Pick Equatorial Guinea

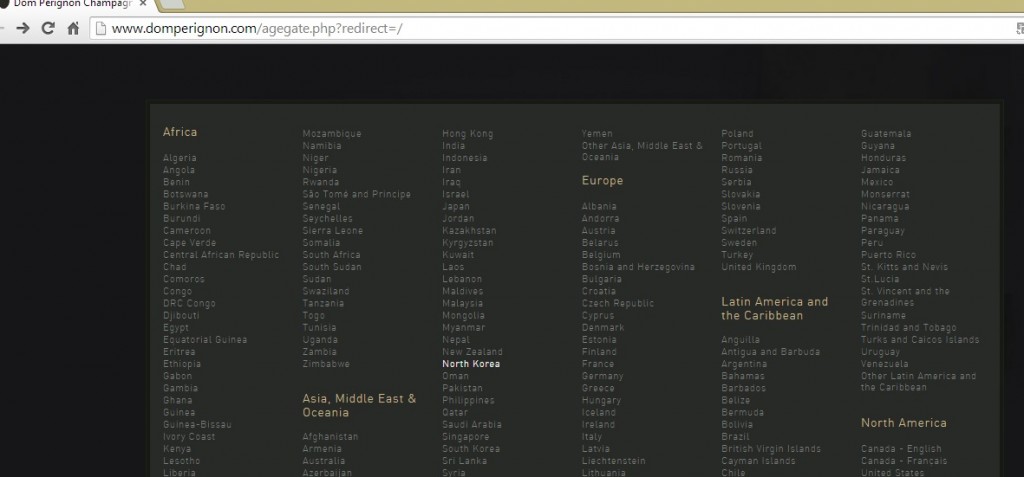(205, 340)
